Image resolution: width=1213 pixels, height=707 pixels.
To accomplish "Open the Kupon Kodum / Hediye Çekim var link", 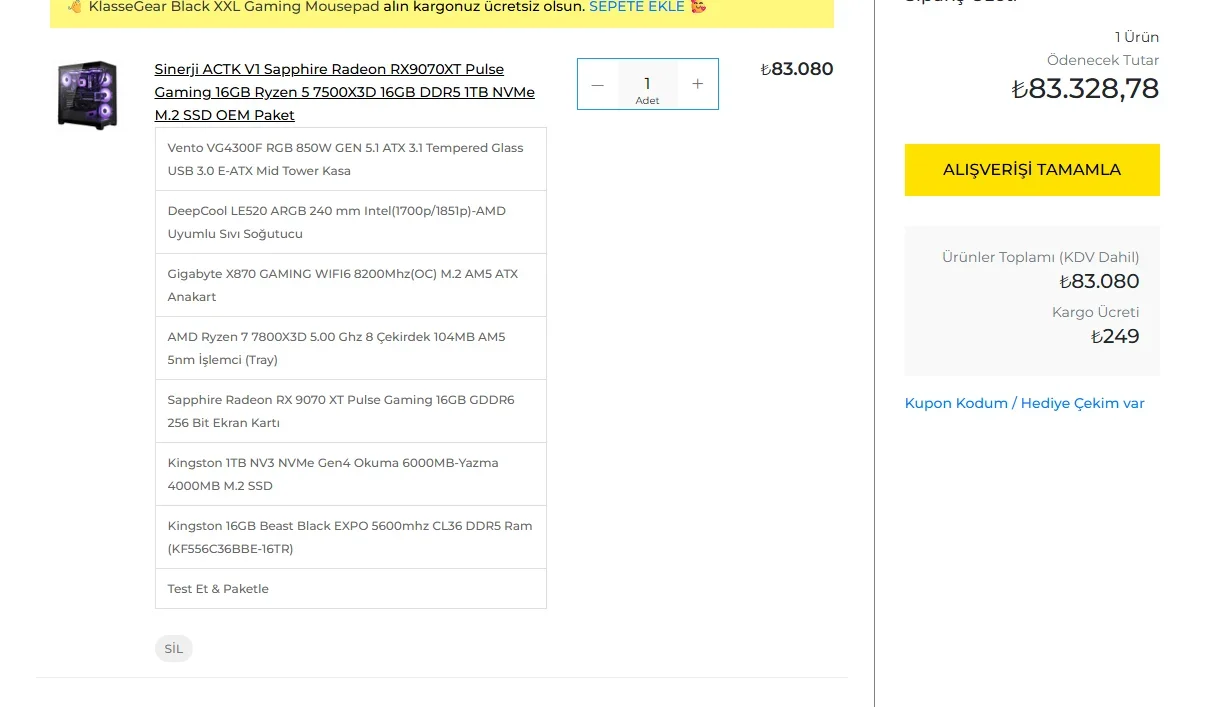I will coord(1024,403).
